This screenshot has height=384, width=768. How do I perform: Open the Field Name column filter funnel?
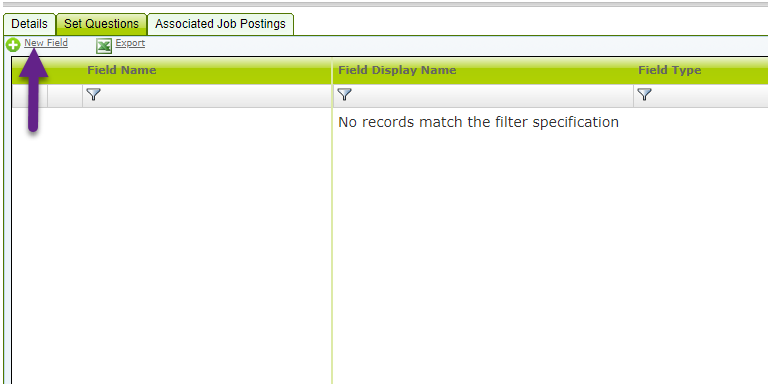click(x=93, y=95)
